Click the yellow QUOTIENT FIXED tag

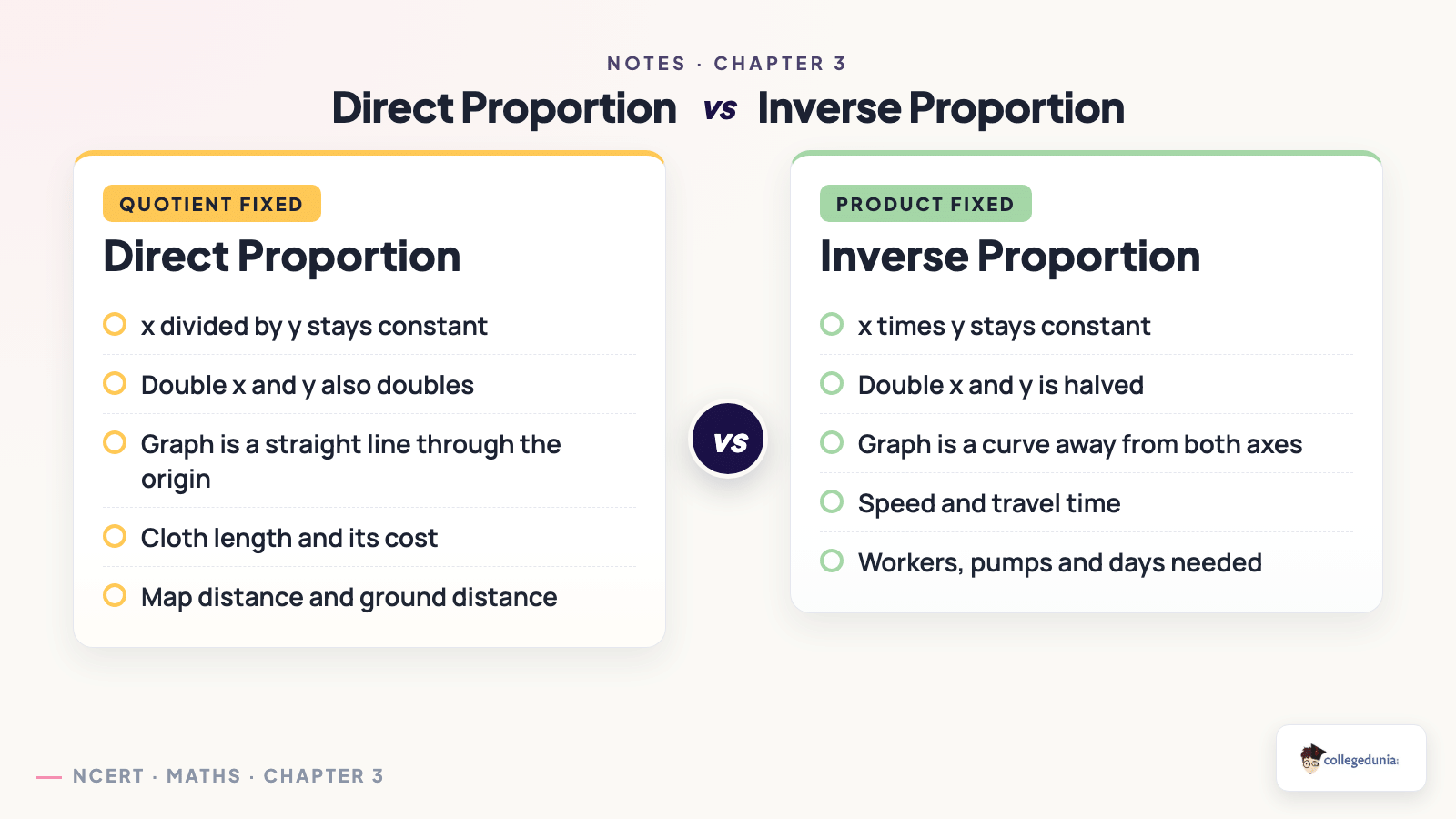[212, 204]
